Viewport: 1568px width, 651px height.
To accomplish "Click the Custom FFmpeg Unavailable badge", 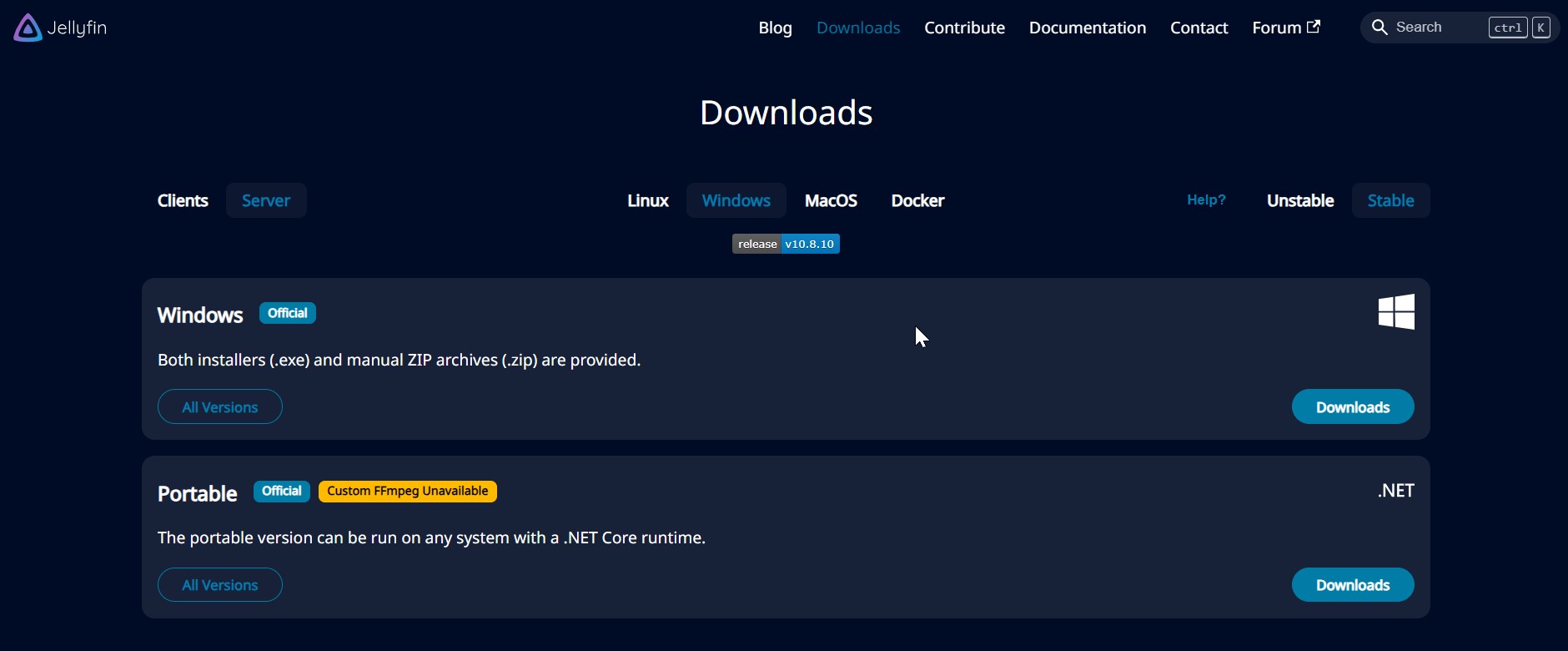I will point(408,491).
